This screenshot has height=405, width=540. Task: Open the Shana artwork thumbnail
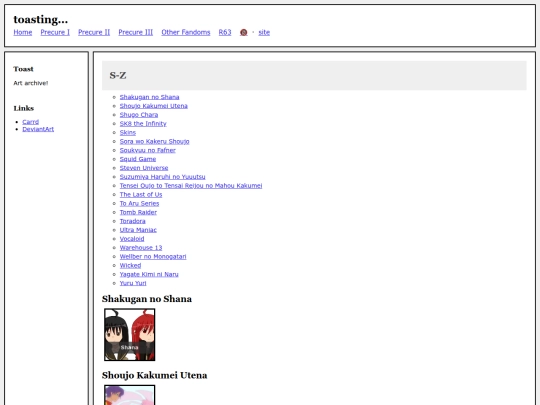coord(130,335)
